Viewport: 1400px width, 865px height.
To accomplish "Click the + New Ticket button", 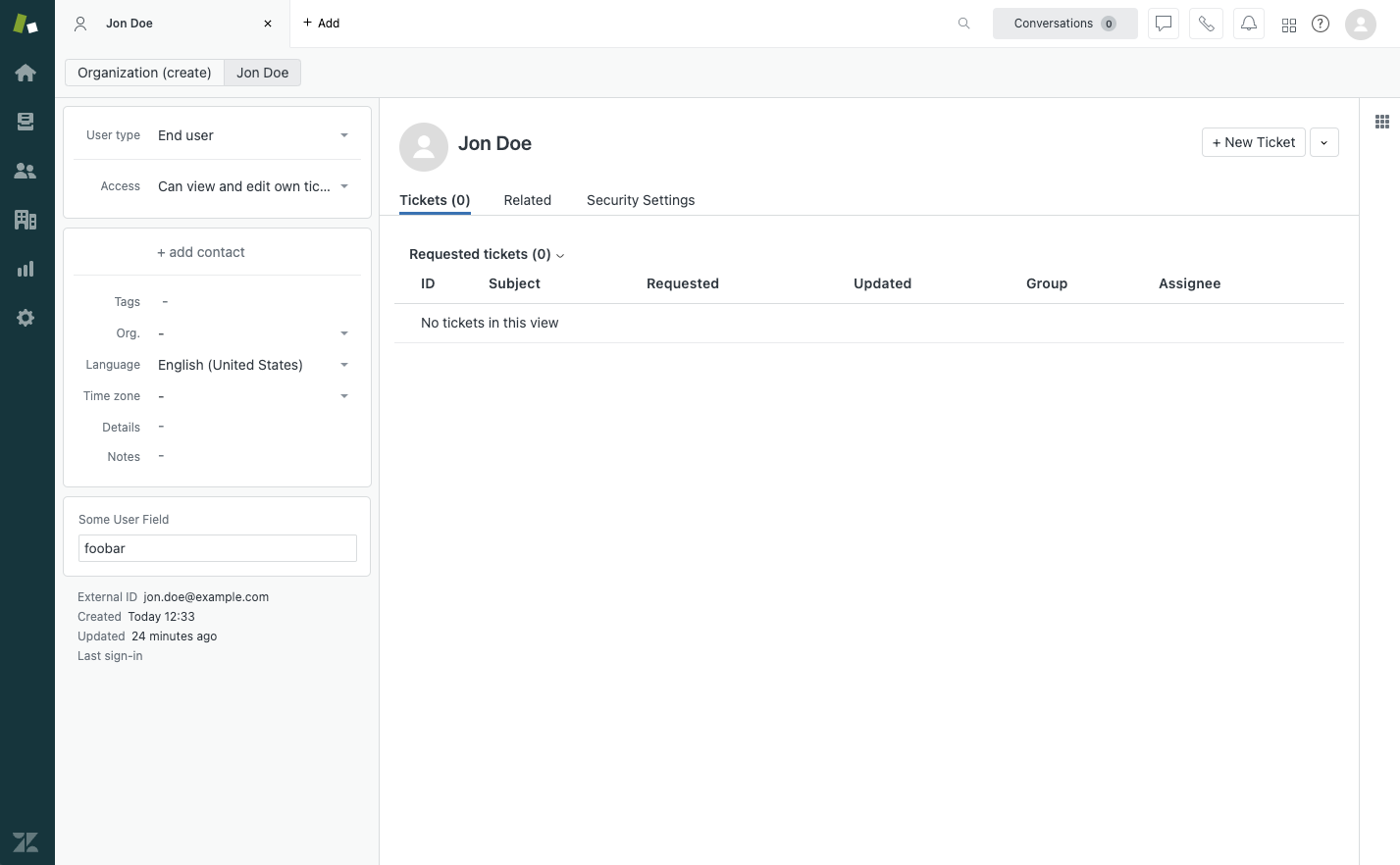I will coord(1253,143).
